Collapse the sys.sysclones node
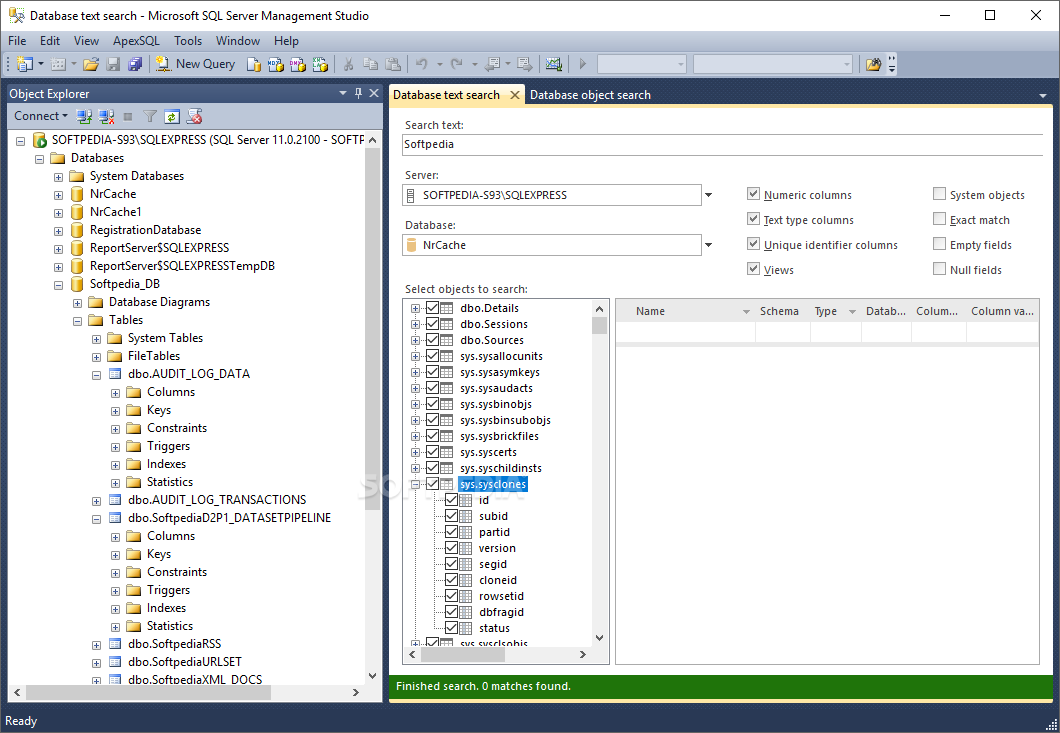 click(x=415, y=484)
